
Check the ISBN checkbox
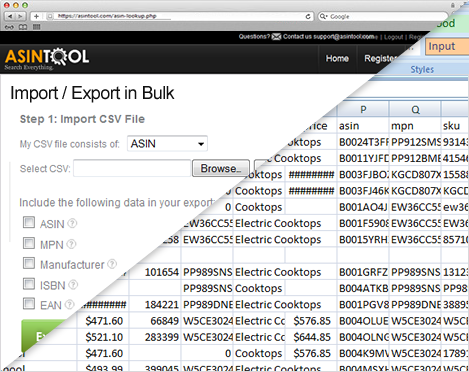point(29,284)
